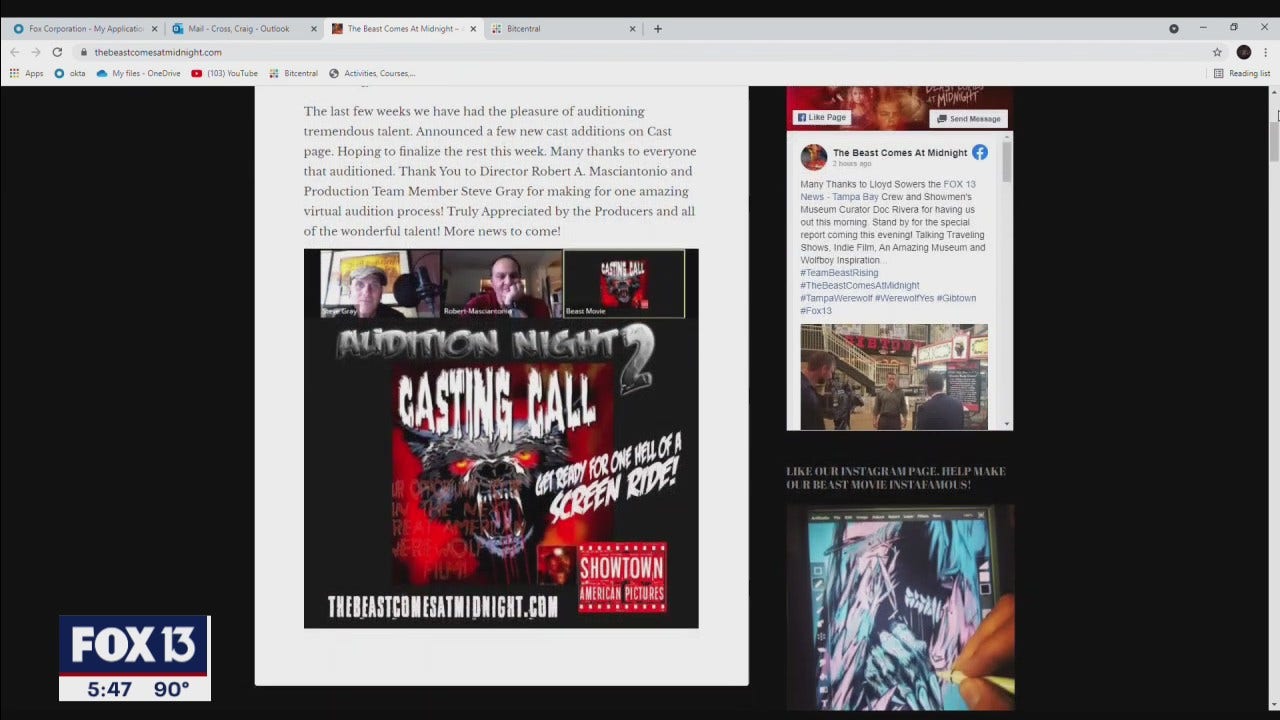Open the Bitcentral bookmark on bookmarks bar
The image size is (1280, 720).
tap(293, 73)
